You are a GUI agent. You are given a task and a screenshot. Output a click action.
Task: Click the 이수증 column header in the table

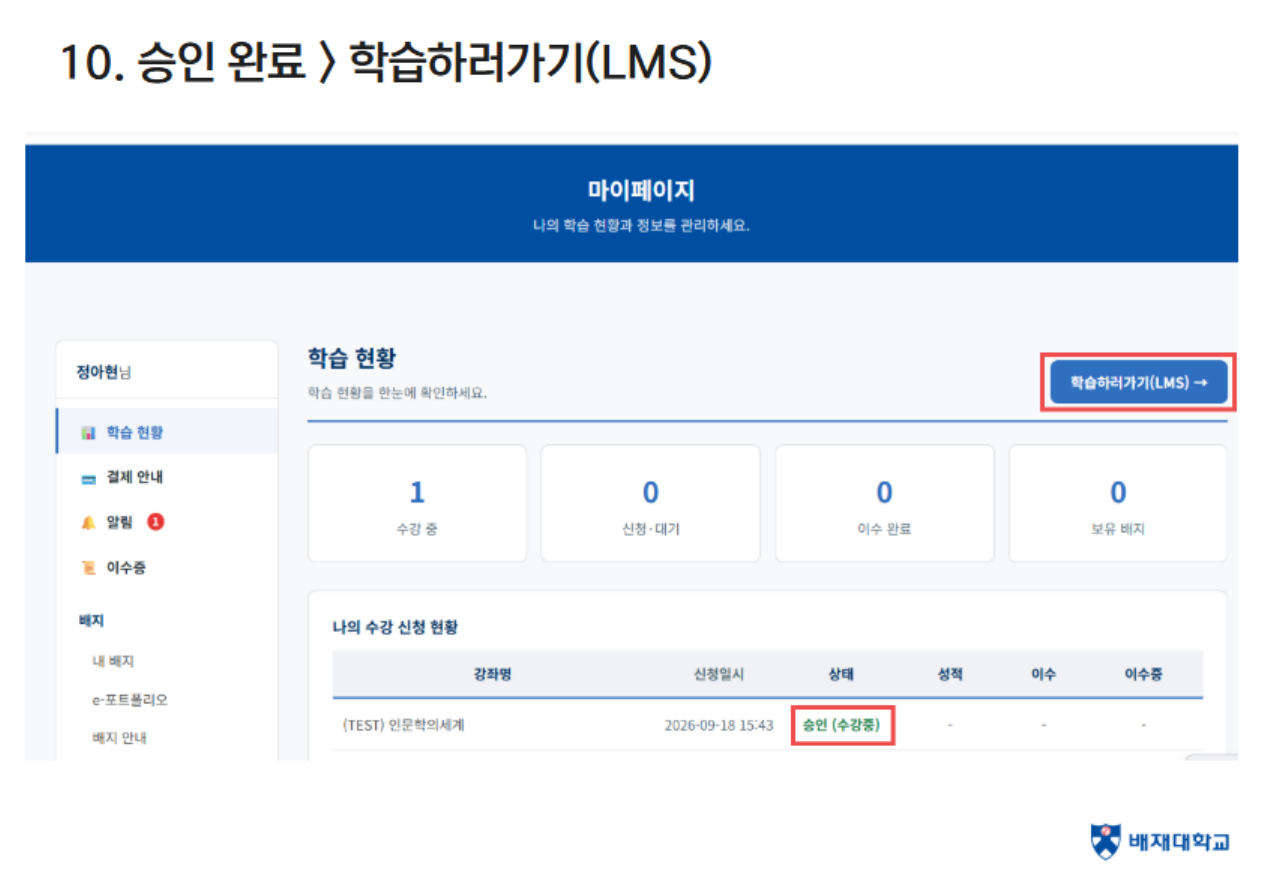(1143, 675)
